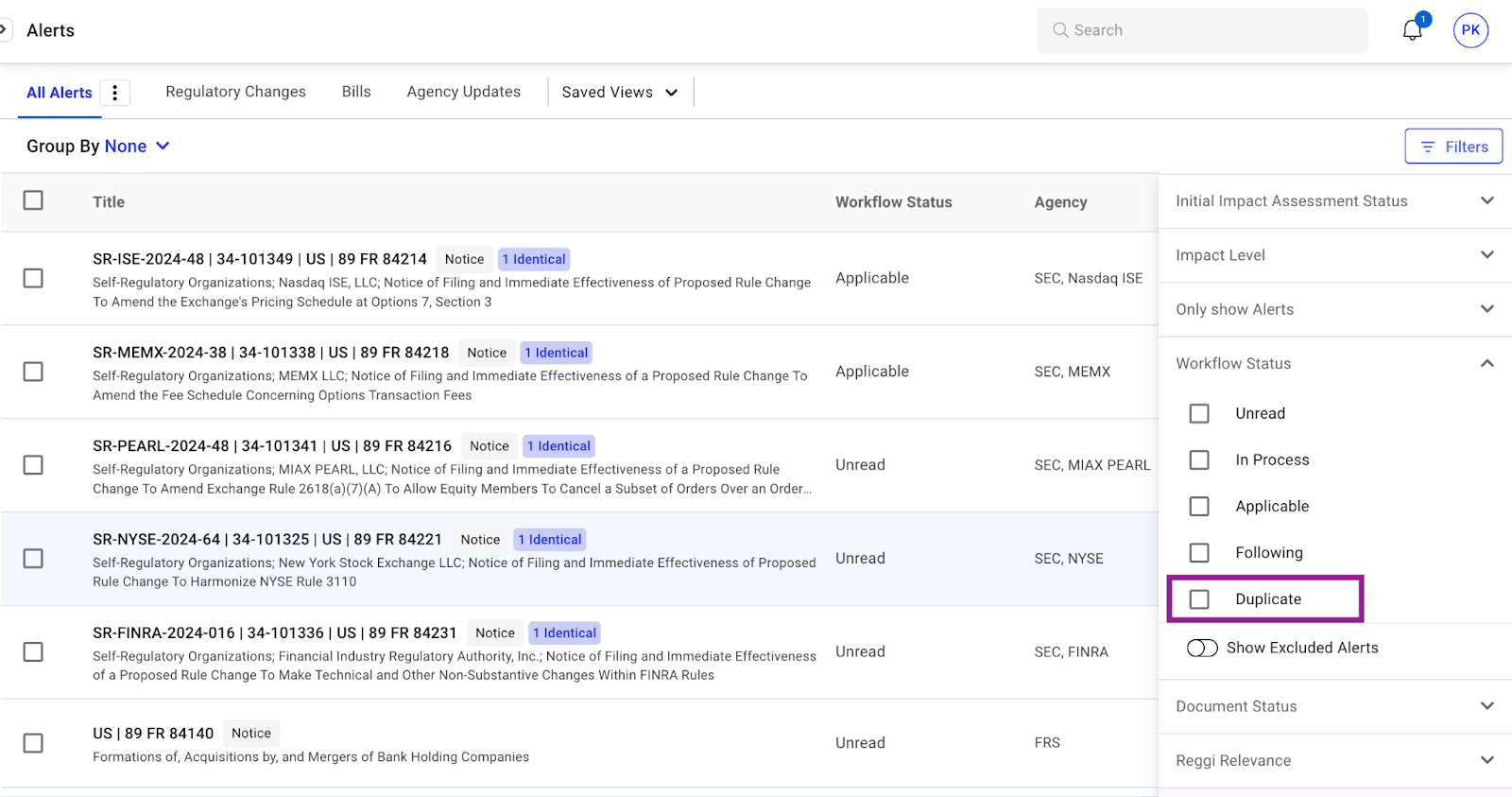The width and height of the screenshot is (1512, 797).
Task: Open the notifications bell icon
Action: tap(1412, 30)
